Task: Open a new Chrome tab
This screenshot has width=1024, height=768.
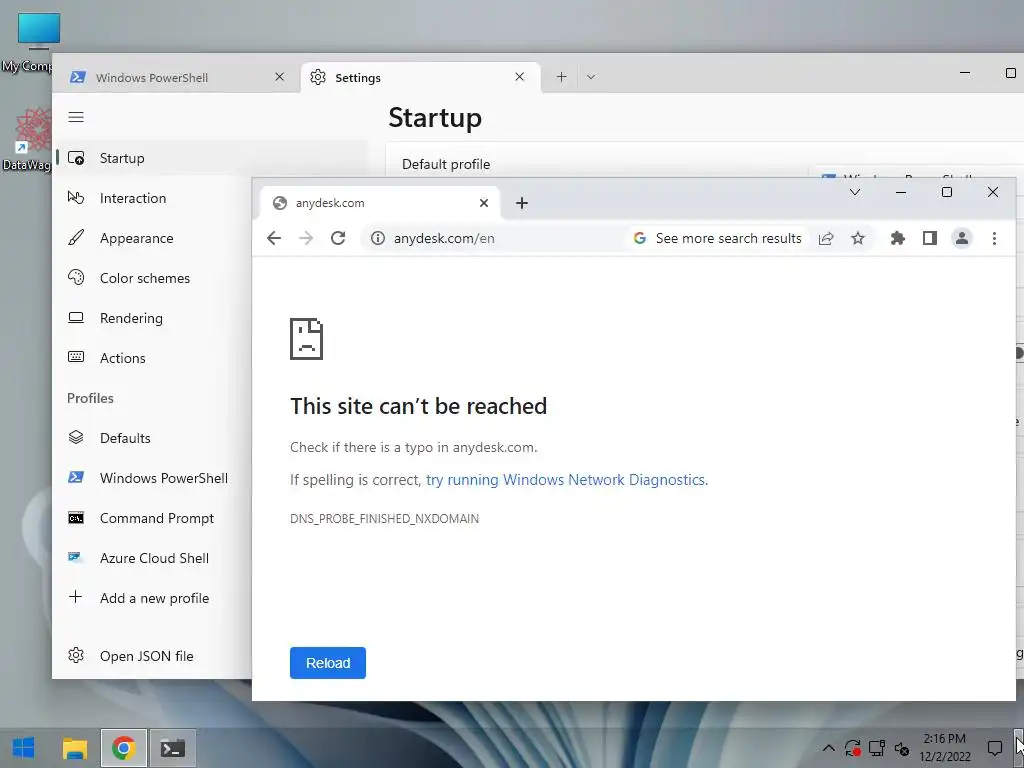Action: (521, 203)
